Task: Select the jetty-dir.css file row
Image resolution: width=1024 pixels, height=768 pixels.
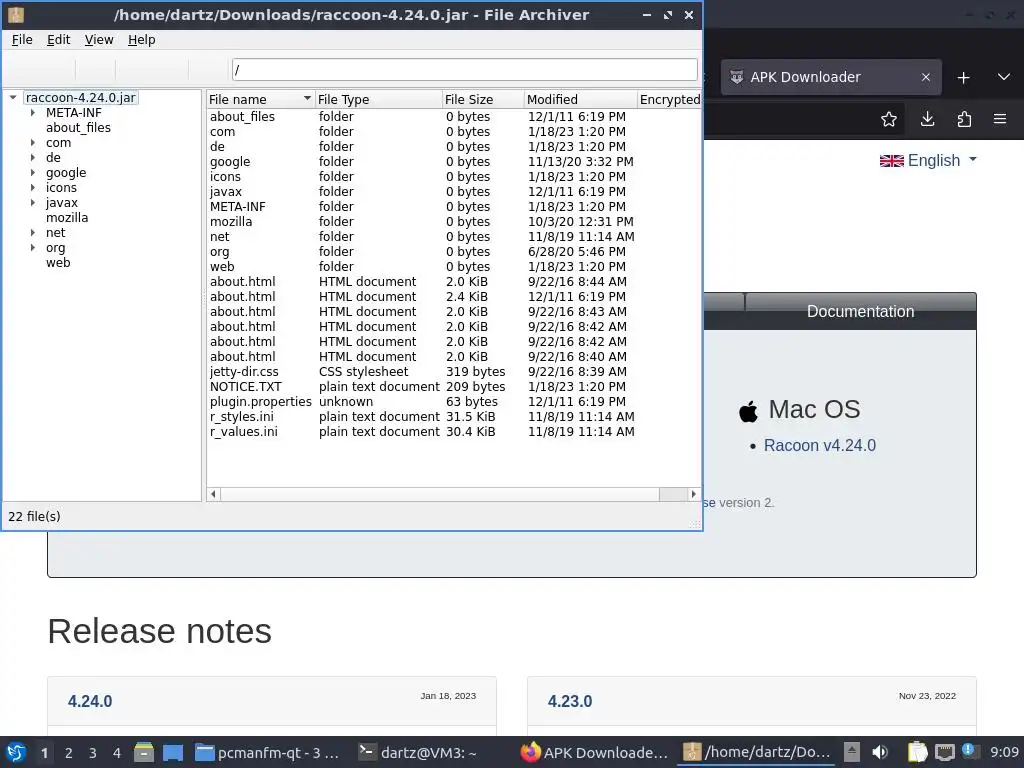Action: (x=454, y=372)
